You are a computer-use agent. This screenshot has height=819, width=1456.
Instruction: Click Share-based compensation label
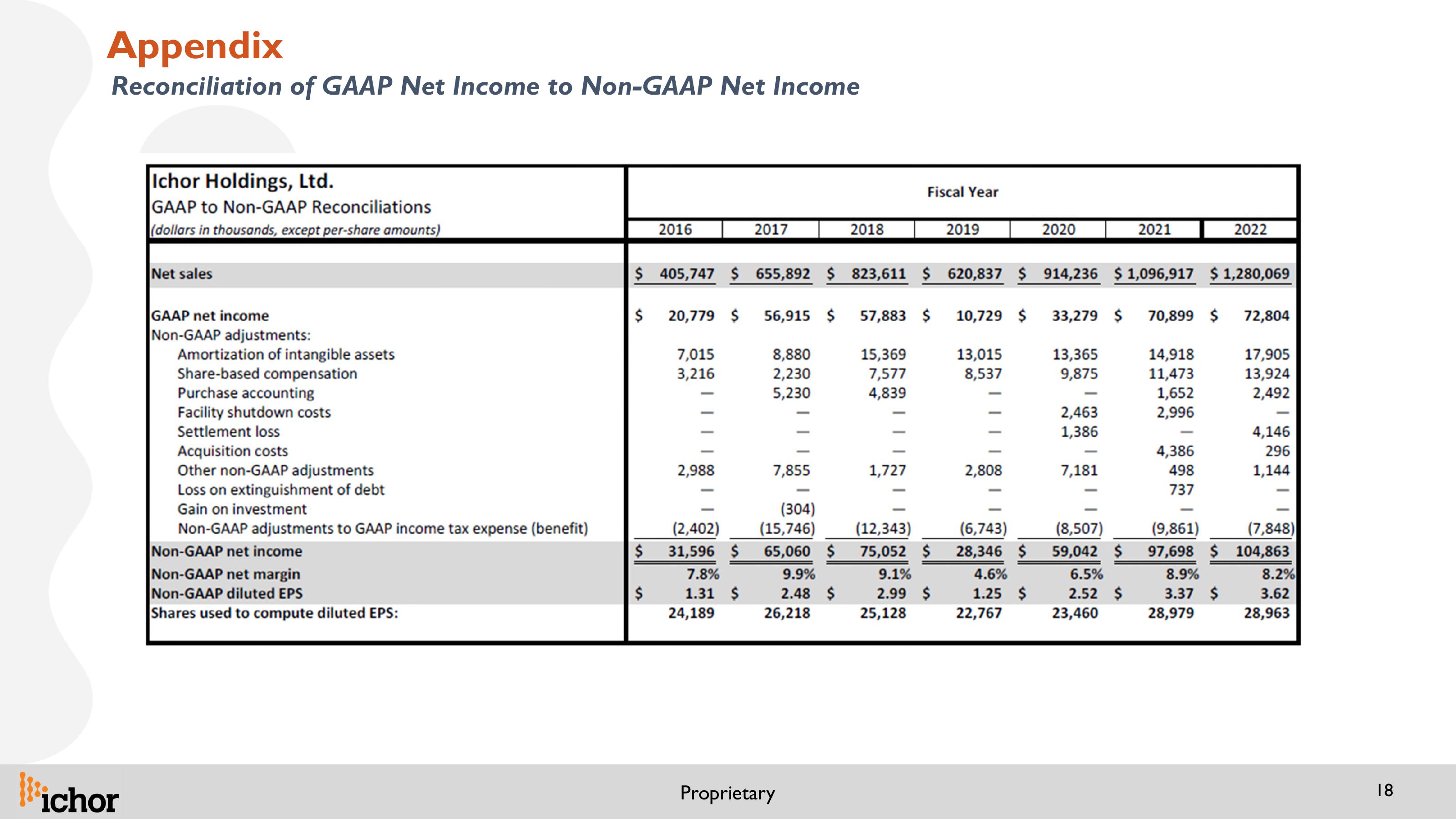[x=268, y=374]
